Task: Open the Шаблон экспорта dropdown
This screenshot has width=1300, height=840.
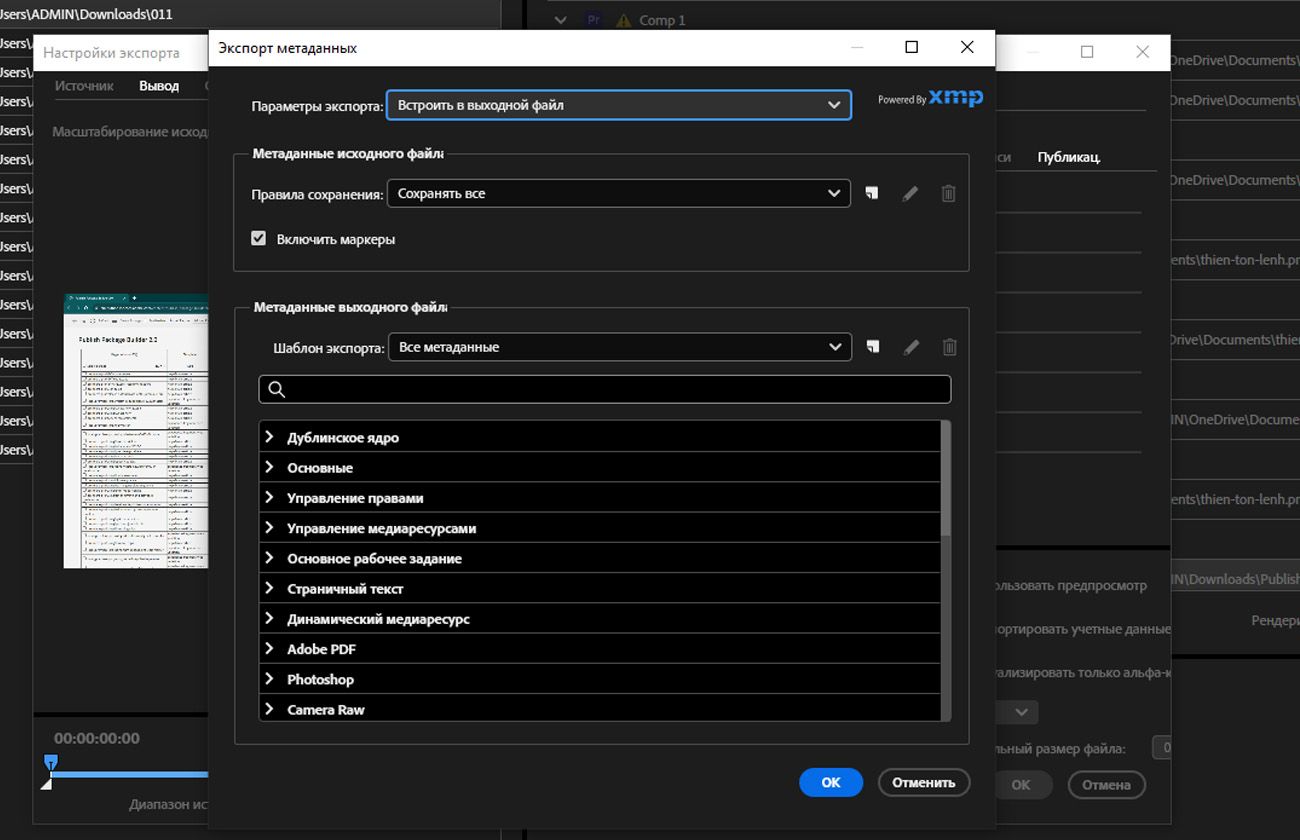Action: click(620, 347)
